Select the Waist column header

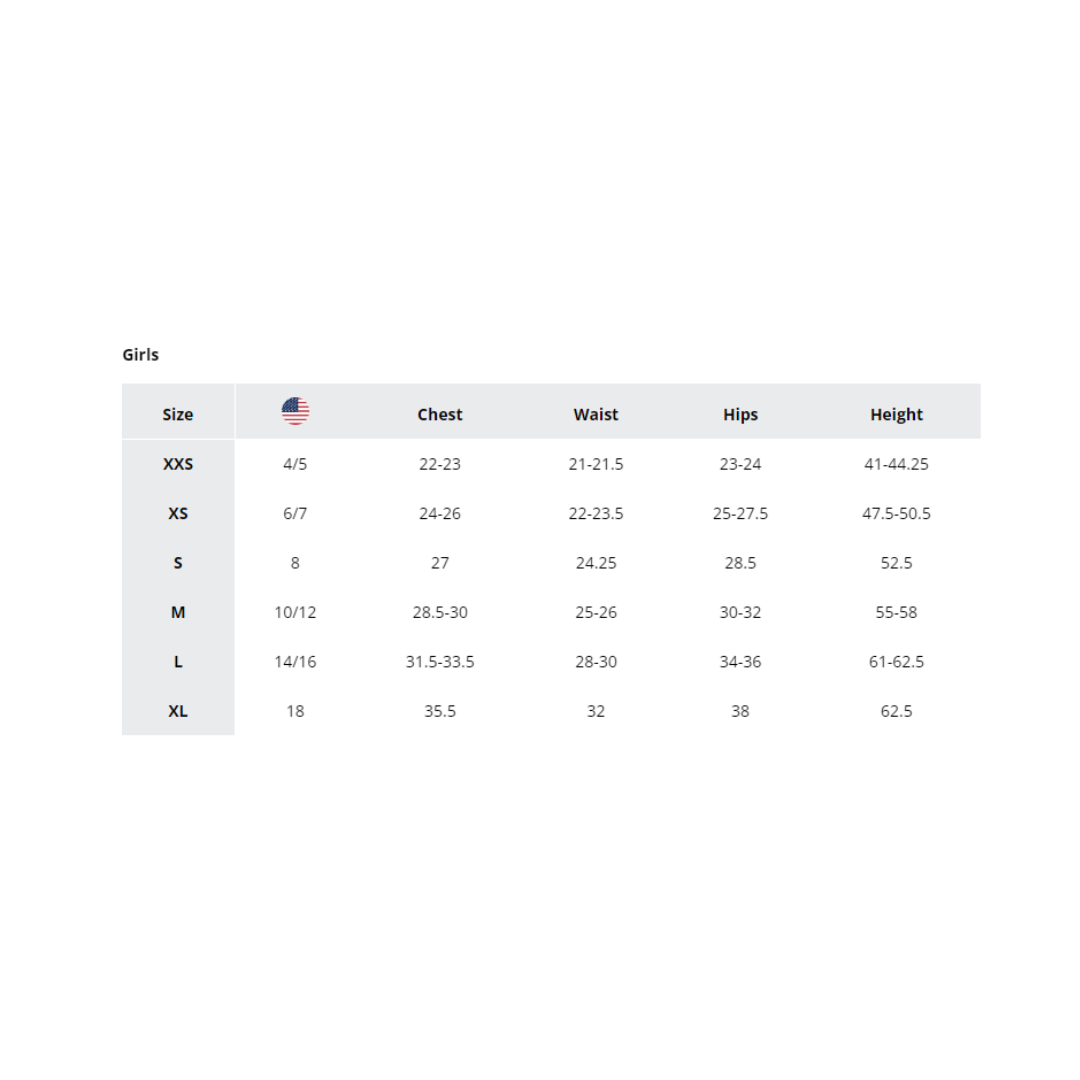click(x=596, y=414)
